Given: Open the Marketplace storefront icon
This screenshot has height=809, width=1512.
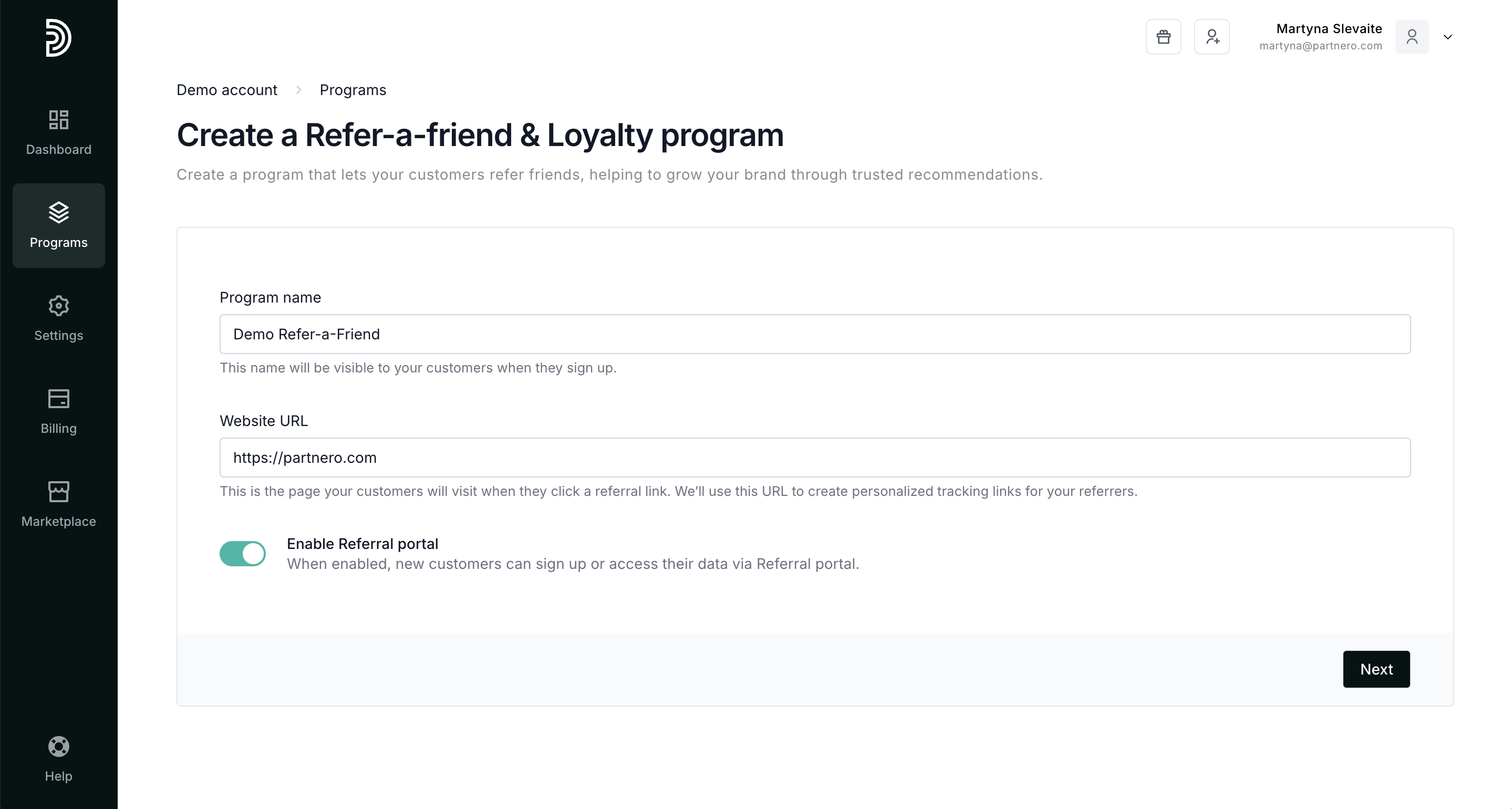Looking at the screenshot, I should tap(58, 492).
